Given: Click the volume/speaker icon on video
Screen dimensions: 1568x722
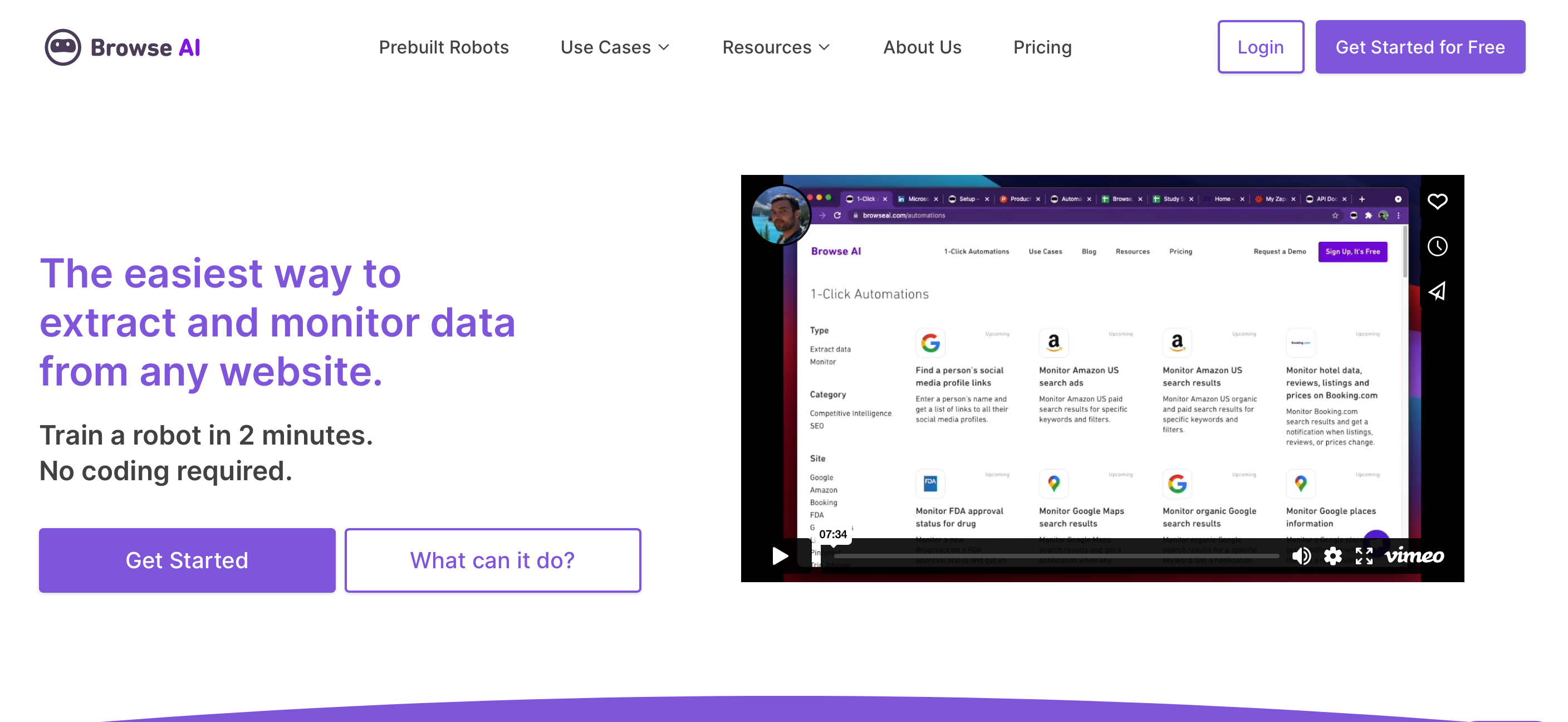Looking at the screenshot, I should [1300, 557].
